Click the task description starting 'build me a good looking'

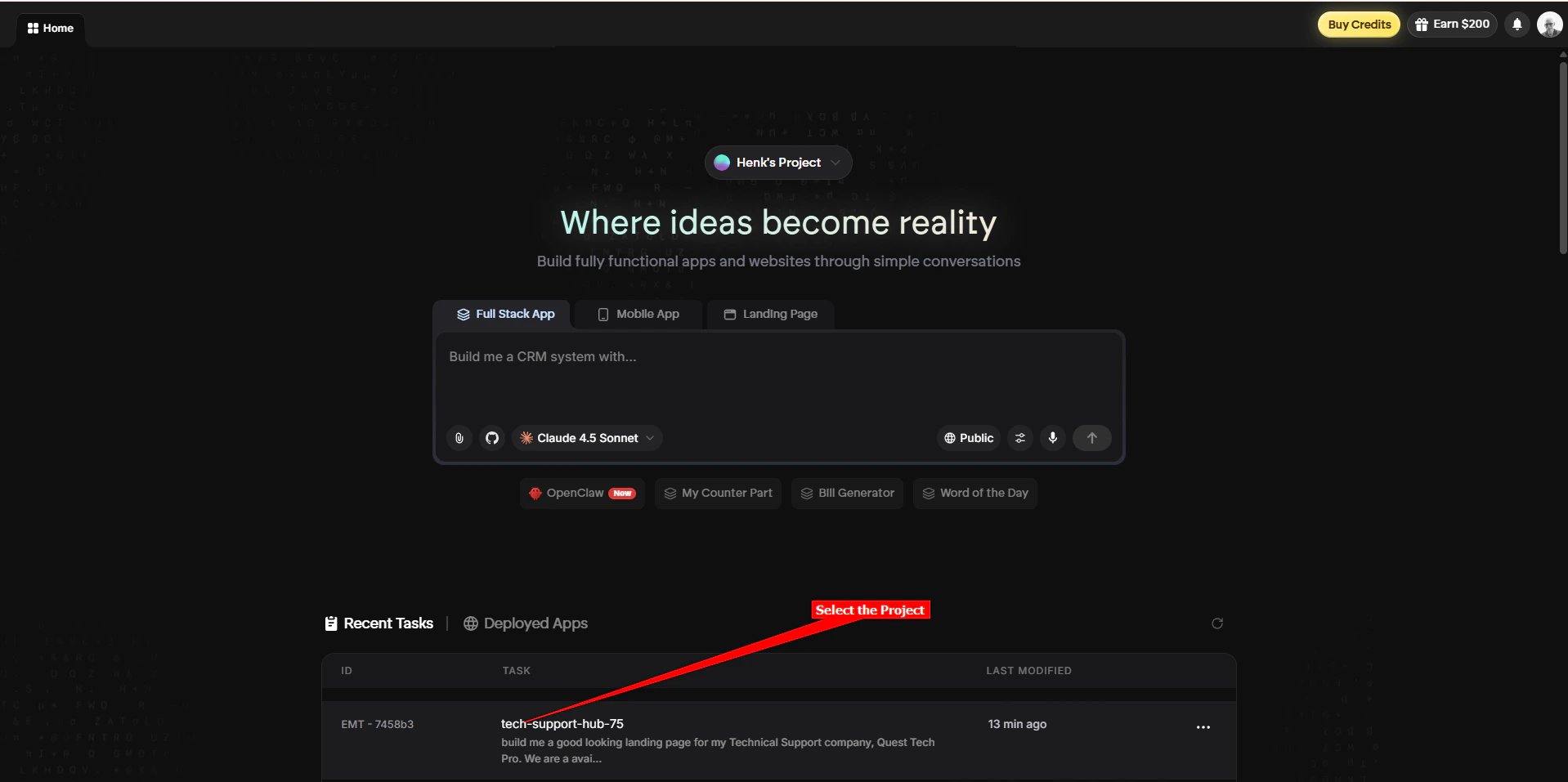coord(718,751)
